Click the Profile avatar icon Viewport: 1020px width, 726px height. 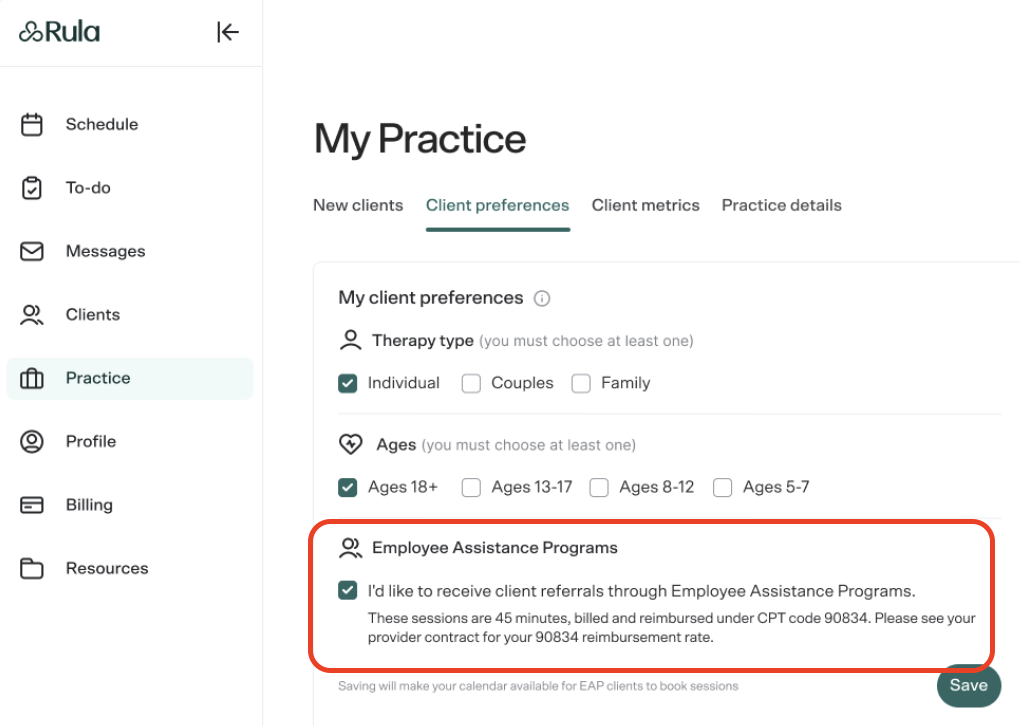point(31,442)
